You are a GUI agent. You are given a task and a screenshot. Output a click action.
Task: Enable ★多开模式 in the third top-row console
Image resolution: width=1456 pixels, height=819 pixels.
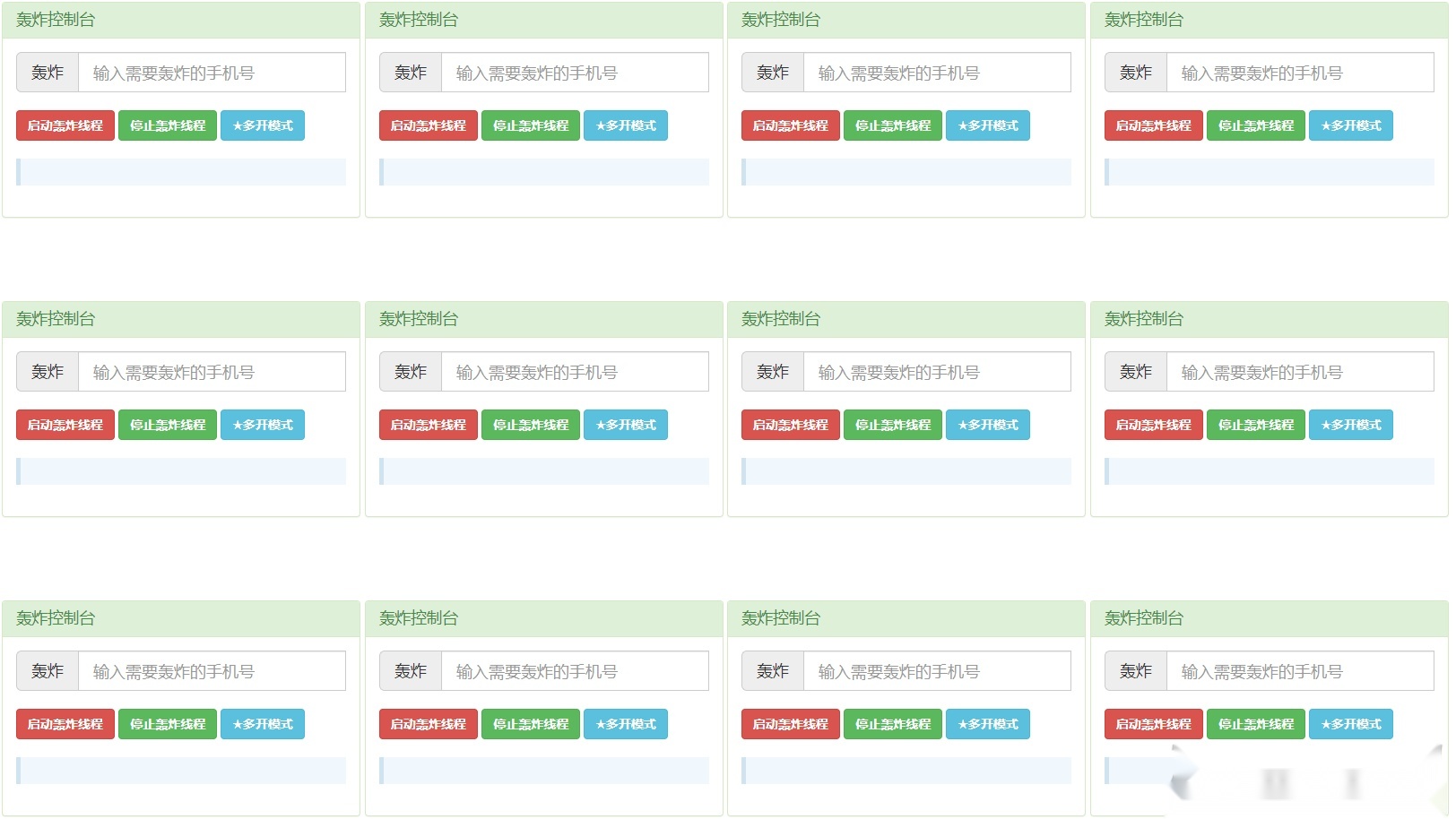pyautogui.click(x=988, y=125)
